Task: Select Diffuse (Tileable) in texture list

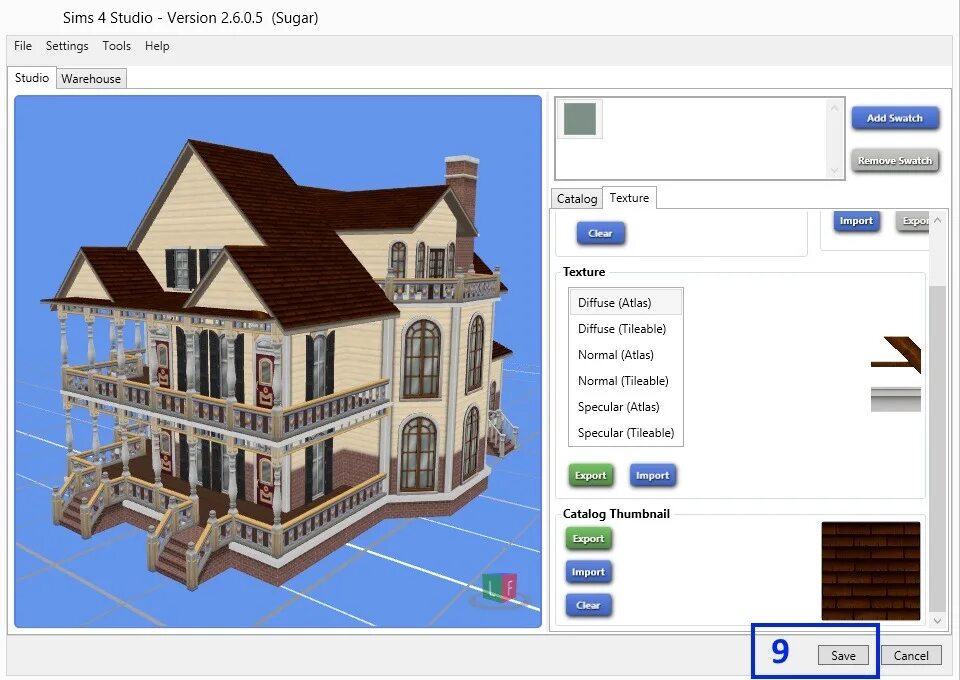Action: (x=626, y=329)
